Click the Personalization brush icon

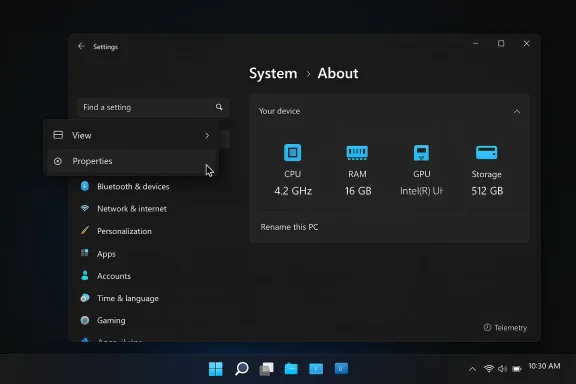[x=85, y=231]
